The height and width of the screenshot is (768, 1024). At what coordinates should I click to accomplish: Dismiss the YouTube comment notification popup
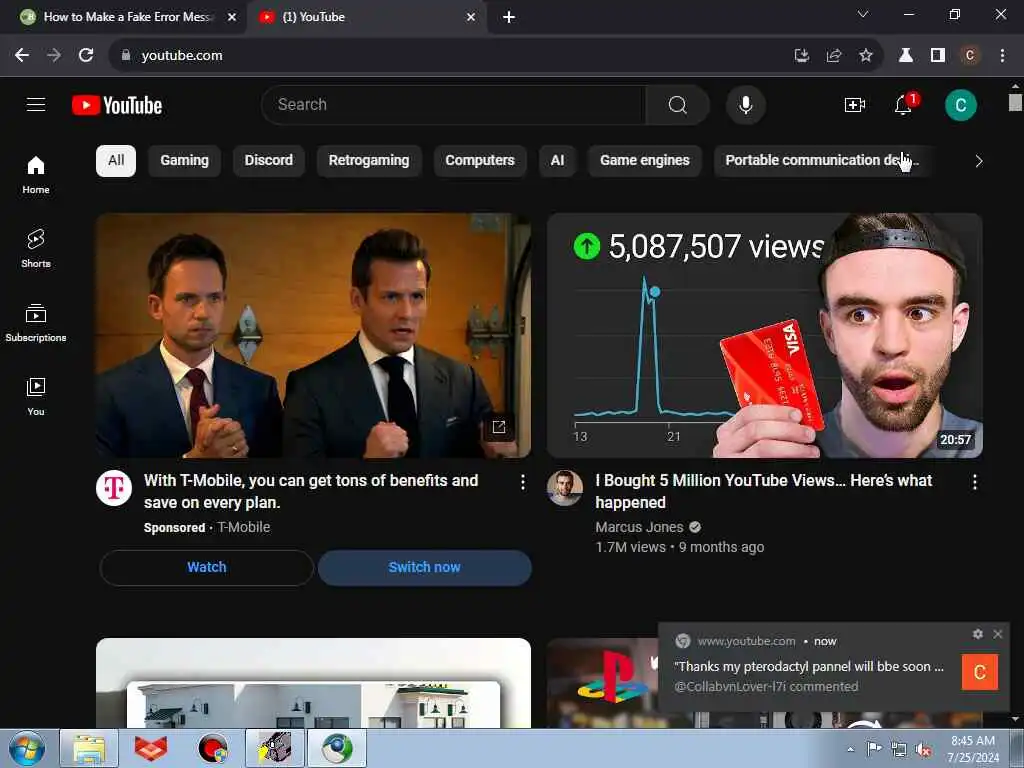(997, 633)
